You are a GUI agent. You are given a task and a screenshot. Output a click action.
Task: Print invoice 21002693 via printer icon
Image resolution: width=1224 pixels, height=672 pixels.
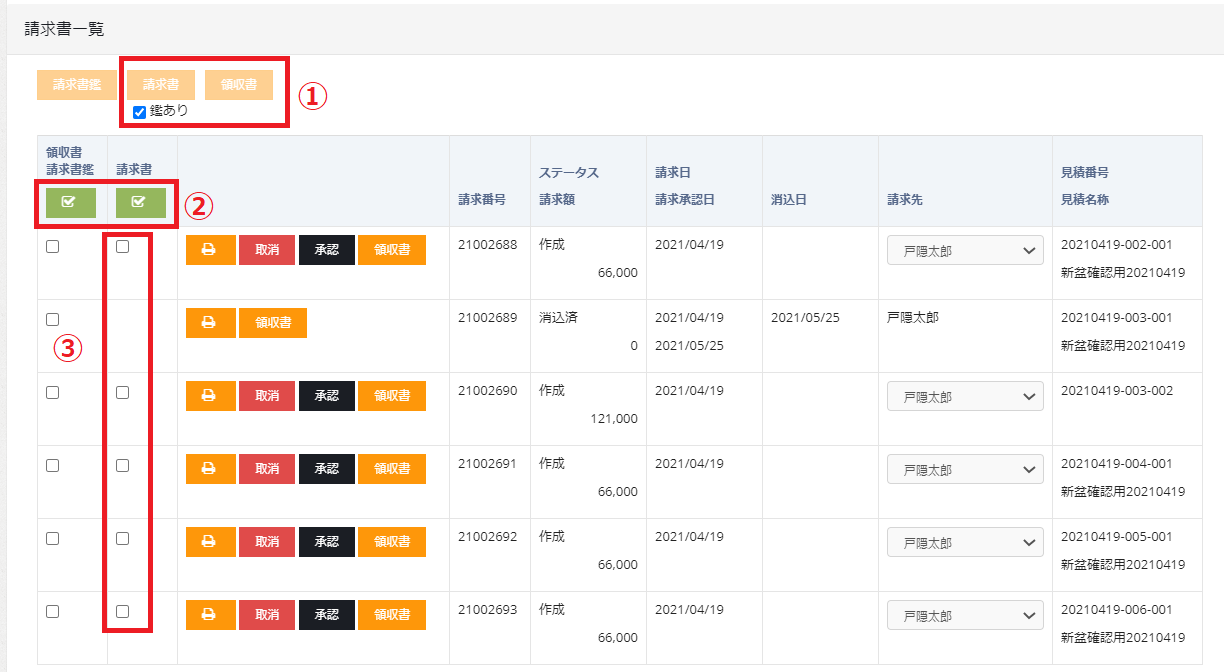click(210, 615)
